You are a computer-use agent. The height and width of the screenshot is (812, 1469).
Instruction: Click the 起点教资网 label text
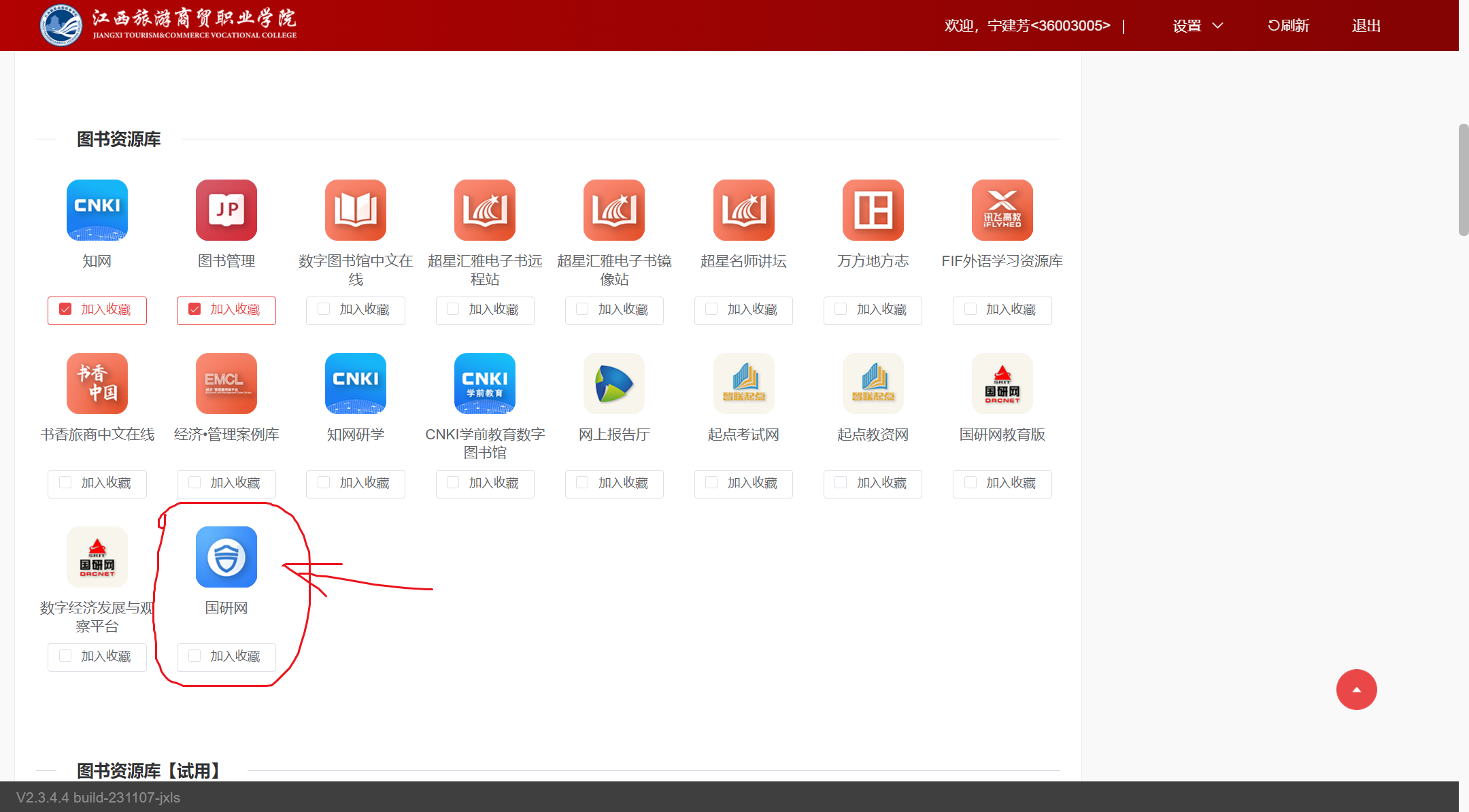[x=873, y=435]
